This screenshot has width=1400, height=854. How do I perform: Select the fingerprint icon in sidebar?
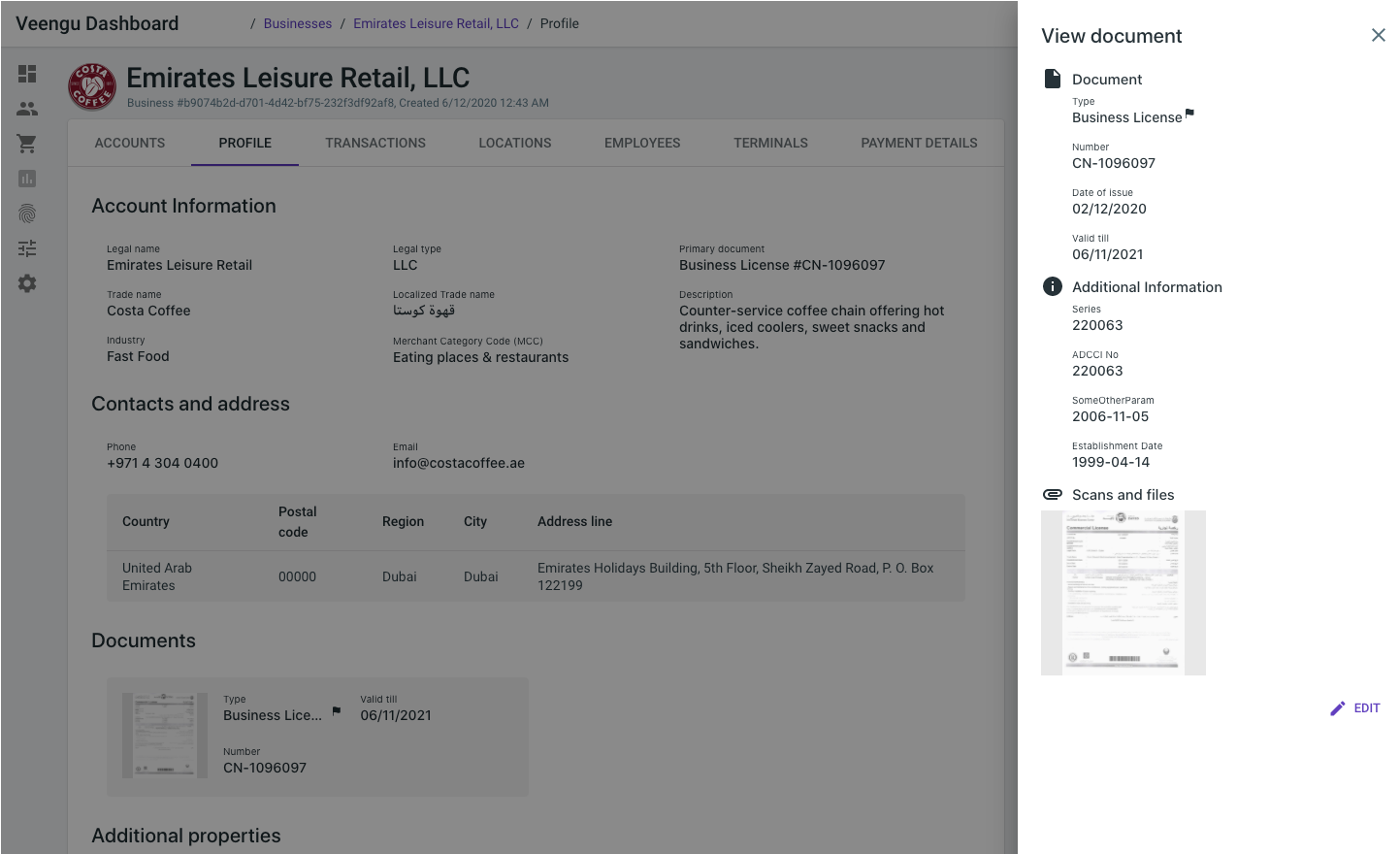coord(27,213)
